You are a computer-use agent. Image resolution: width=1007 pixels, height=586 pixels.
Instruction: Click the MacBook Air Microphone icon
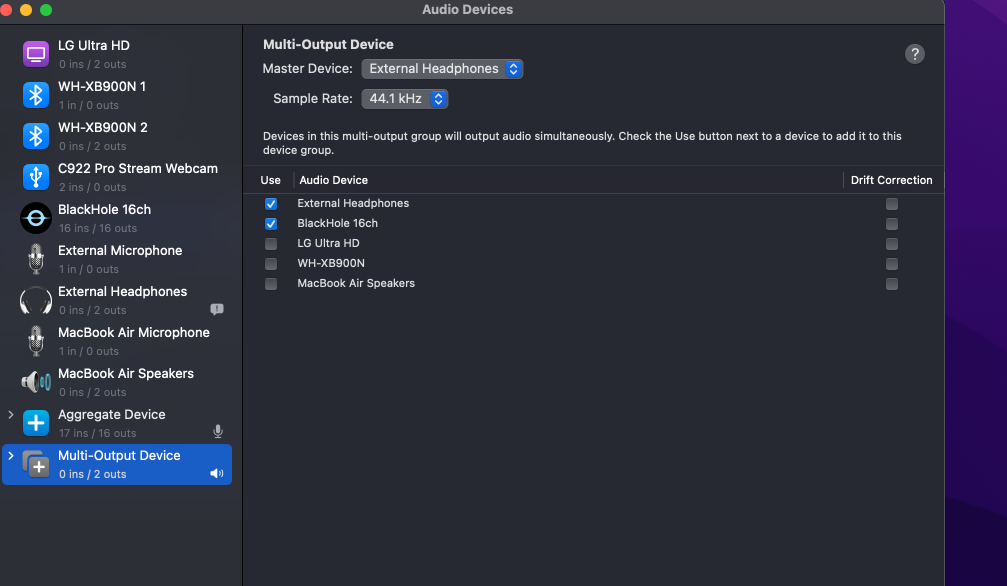pyautogui.click(x=36, y=341)
